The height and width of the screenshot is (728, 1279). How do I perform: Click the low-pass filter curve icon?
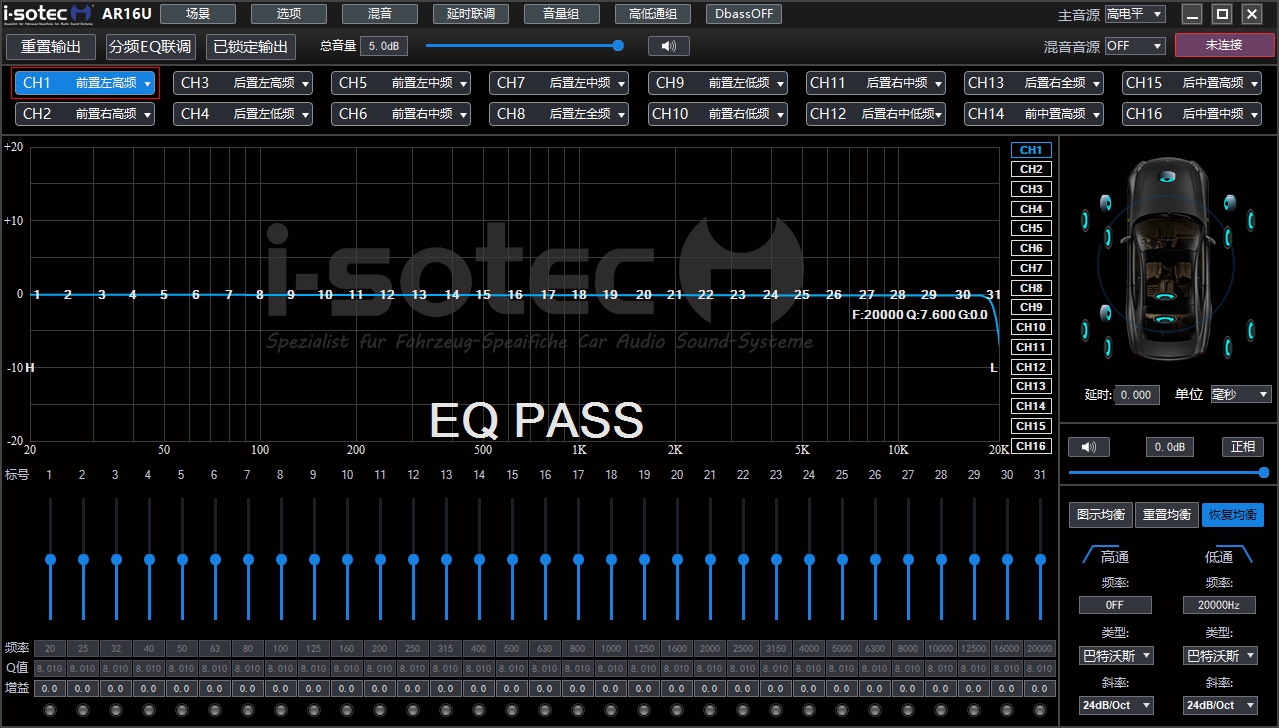[x=1239, y=555]
